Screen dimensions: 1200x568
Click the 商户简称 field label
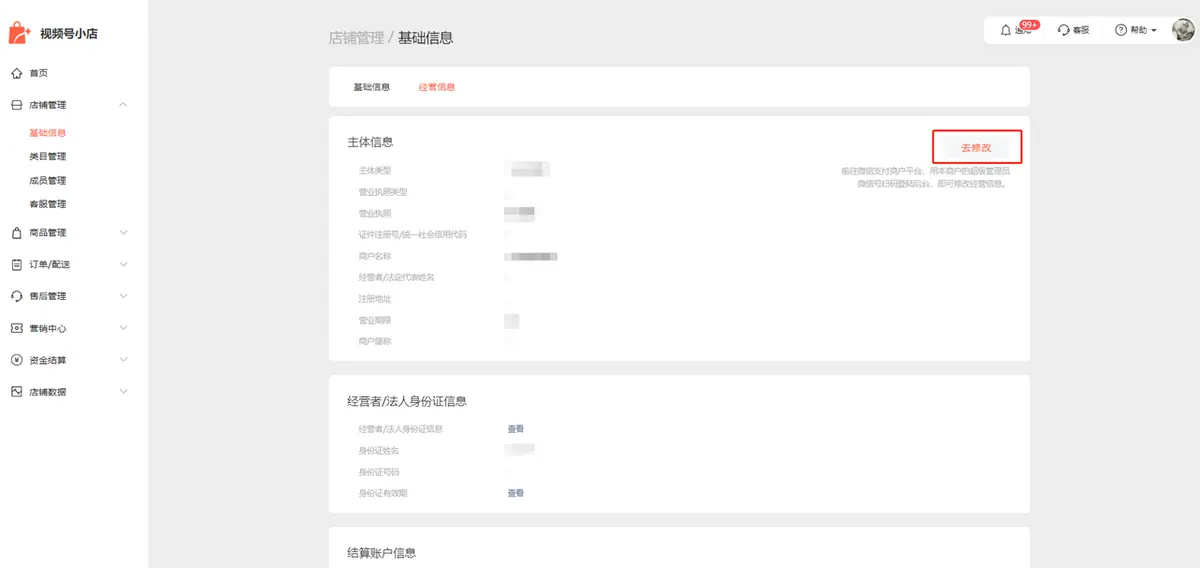(375, 342)
